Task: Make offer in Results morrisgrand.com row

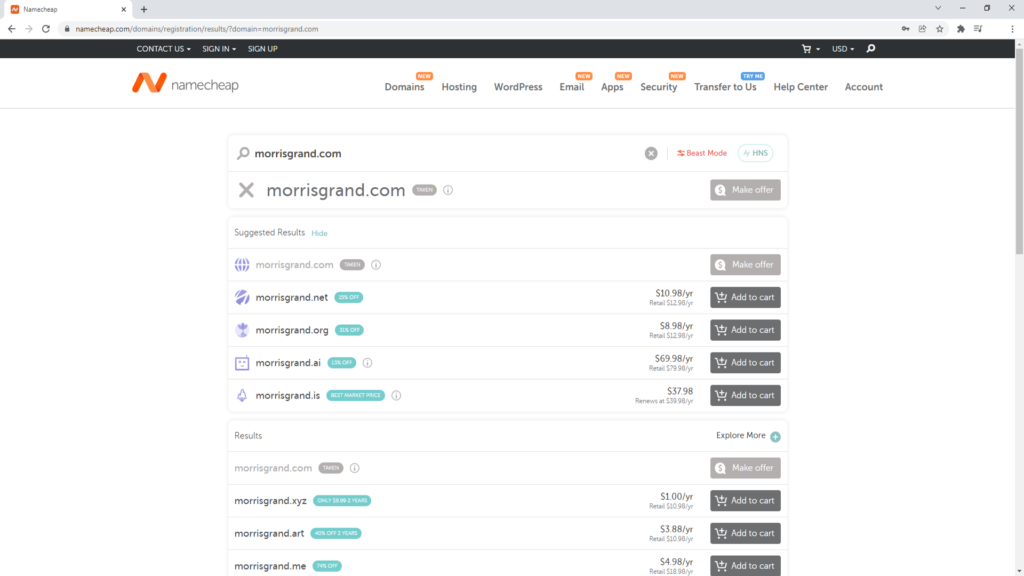Action: point(745,468)
